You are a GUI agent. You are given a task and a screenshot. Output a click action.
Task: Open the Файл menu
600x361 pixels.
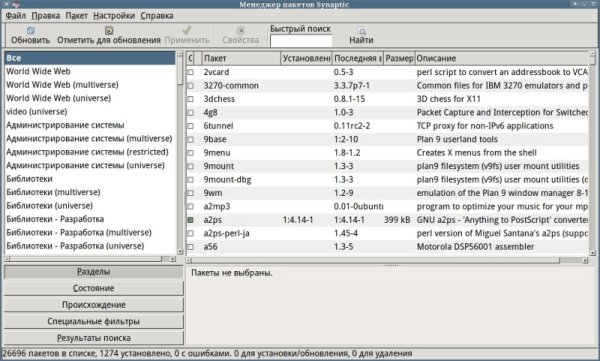click(16, 16)
